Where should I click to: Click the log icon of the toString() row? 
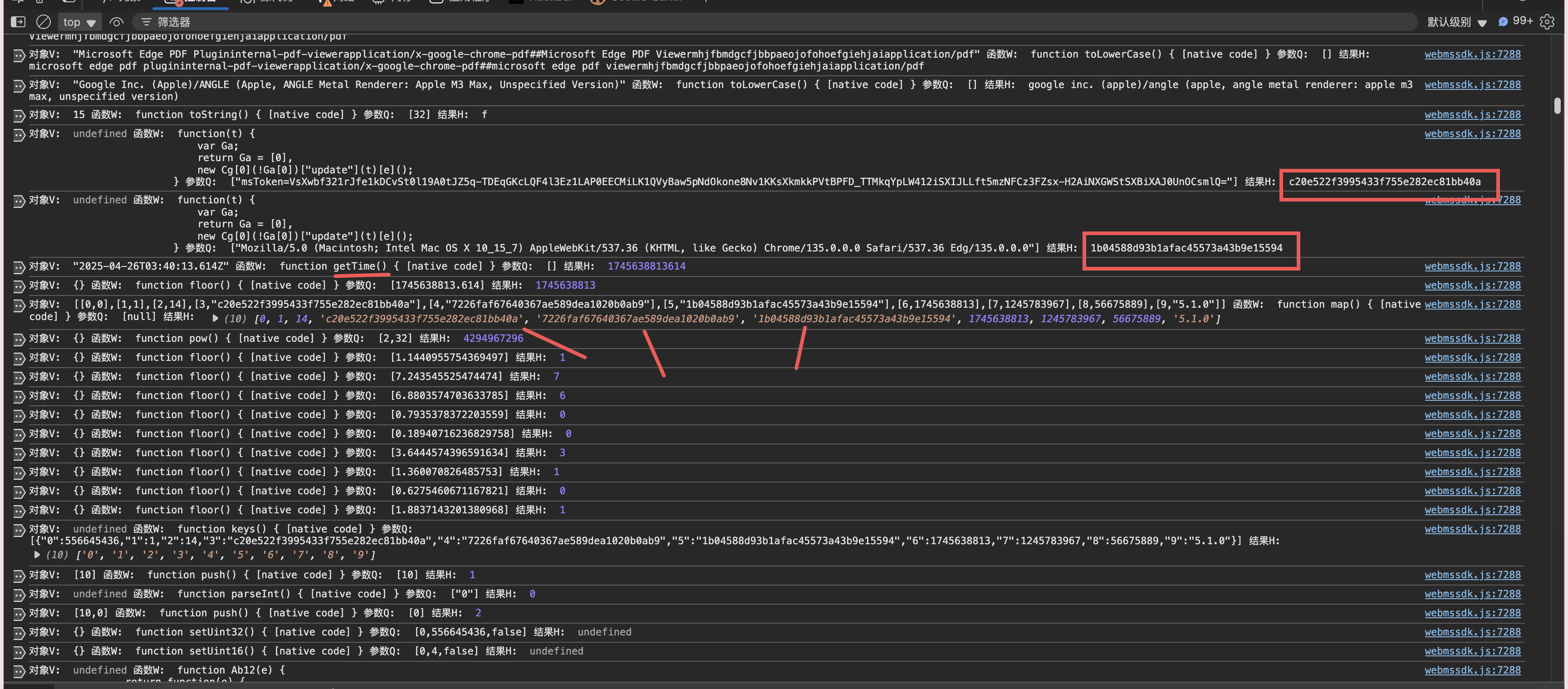point(19,116)
